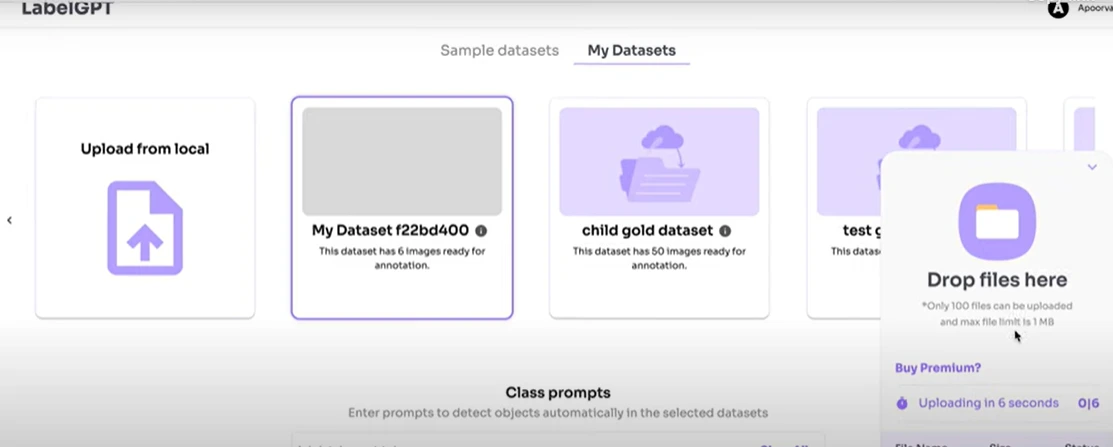Select the Upload from local card
This screenshot has width=1113, height=447.
145,208
